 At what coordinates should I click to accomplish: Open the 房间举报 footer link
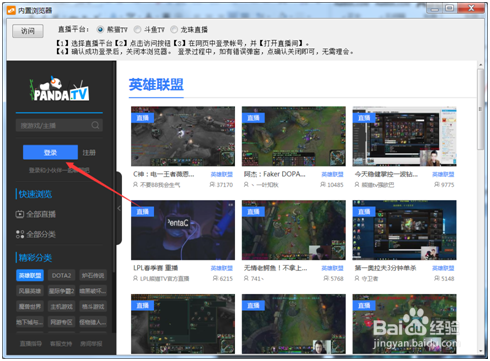(91, 344)
